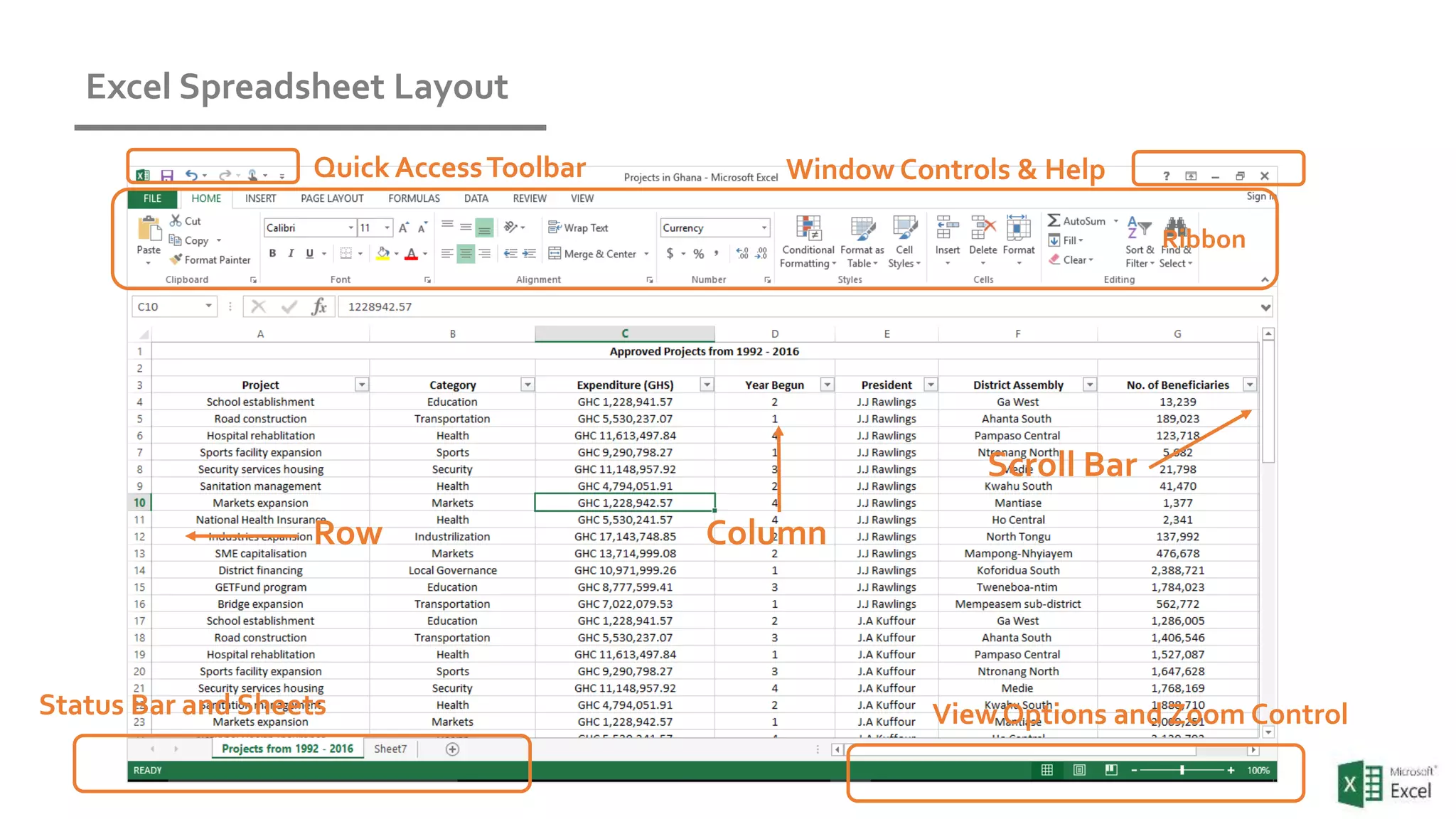Open the Currency number format dropdown
Image resolution: width=1456 pixels, height=819 pixels.
pyautogui.click(x=764, y=227)
